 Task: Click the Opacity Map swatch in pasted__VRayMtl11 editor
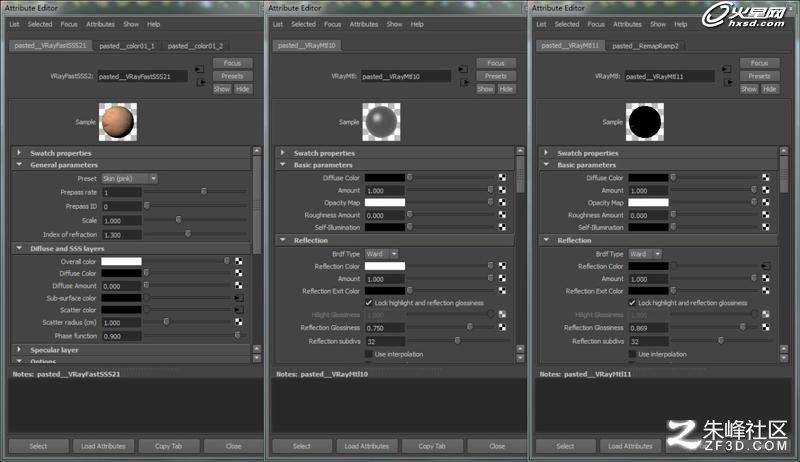pos(648,202)
